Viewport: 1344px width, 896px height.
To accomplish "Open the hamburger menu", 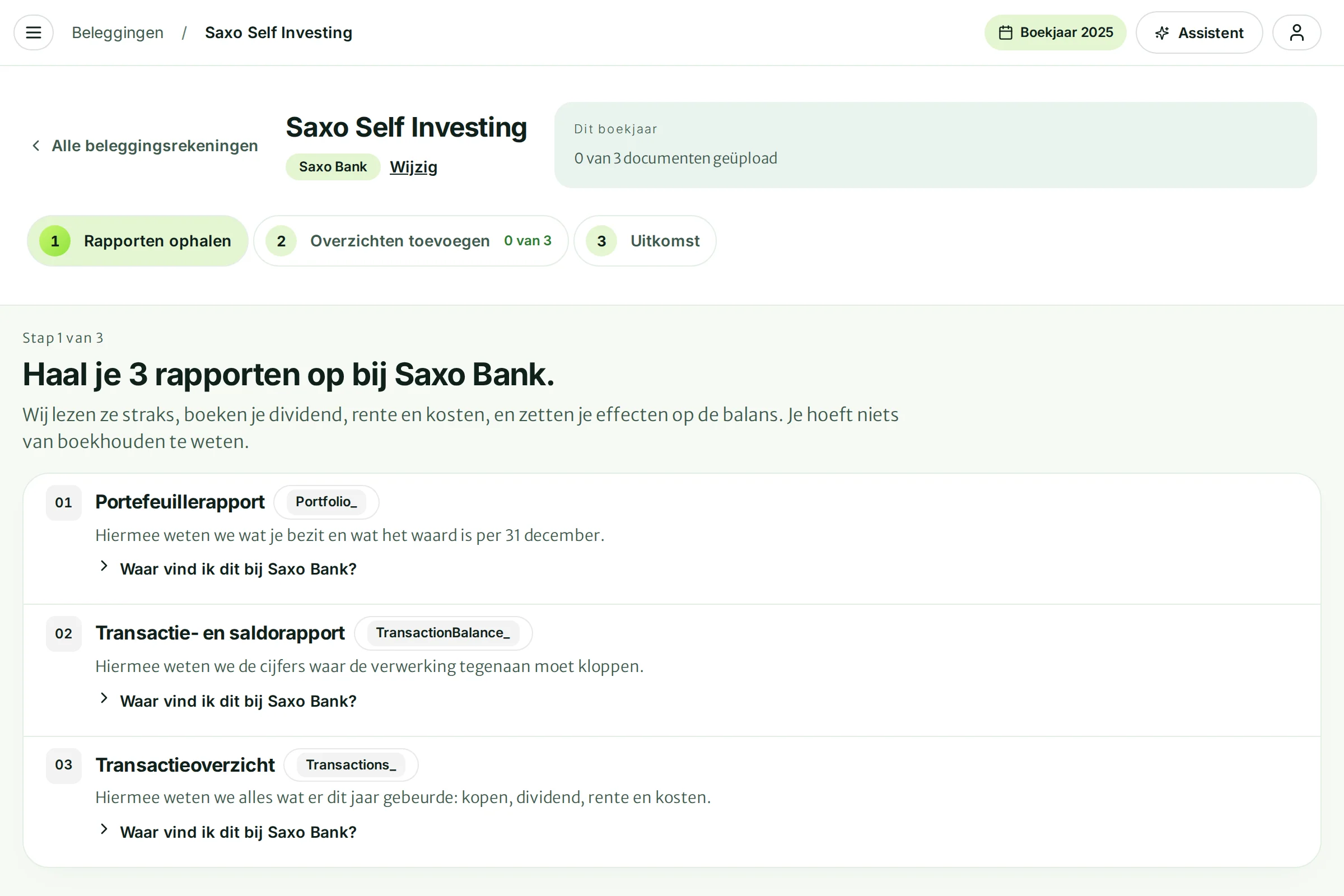I will pos(34,32).
